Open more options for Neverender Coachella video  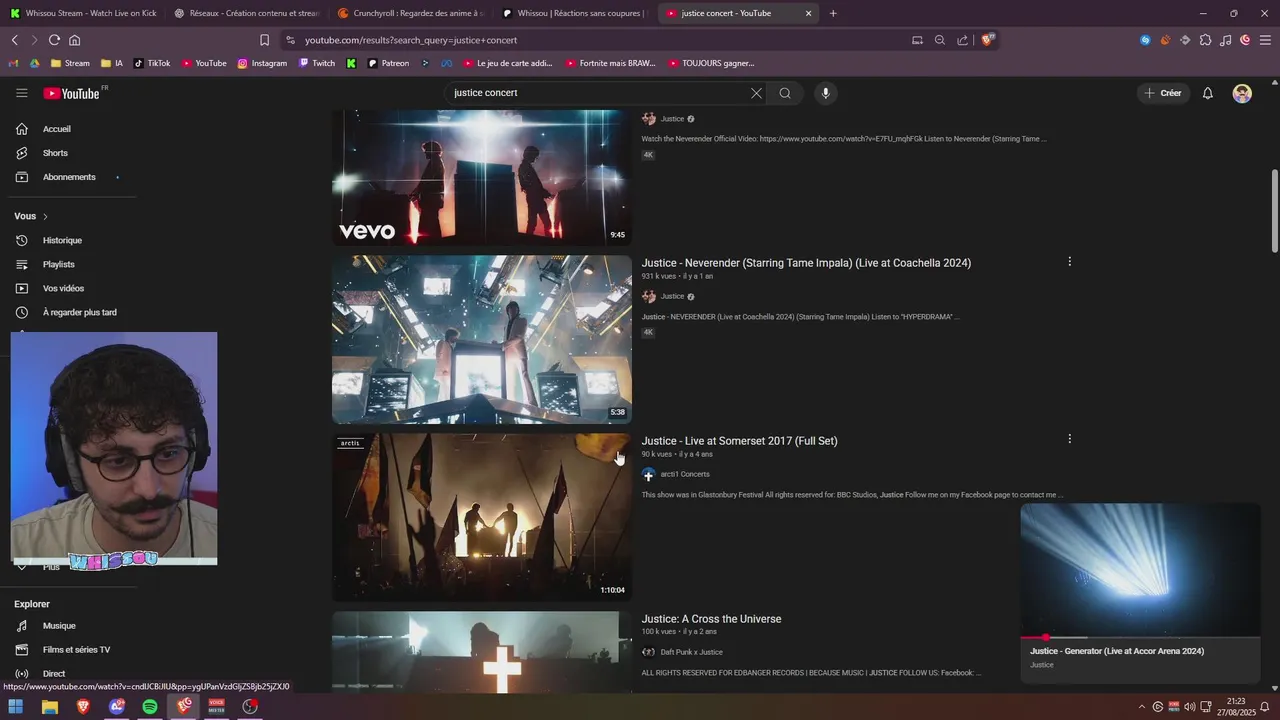[1069, 262]
